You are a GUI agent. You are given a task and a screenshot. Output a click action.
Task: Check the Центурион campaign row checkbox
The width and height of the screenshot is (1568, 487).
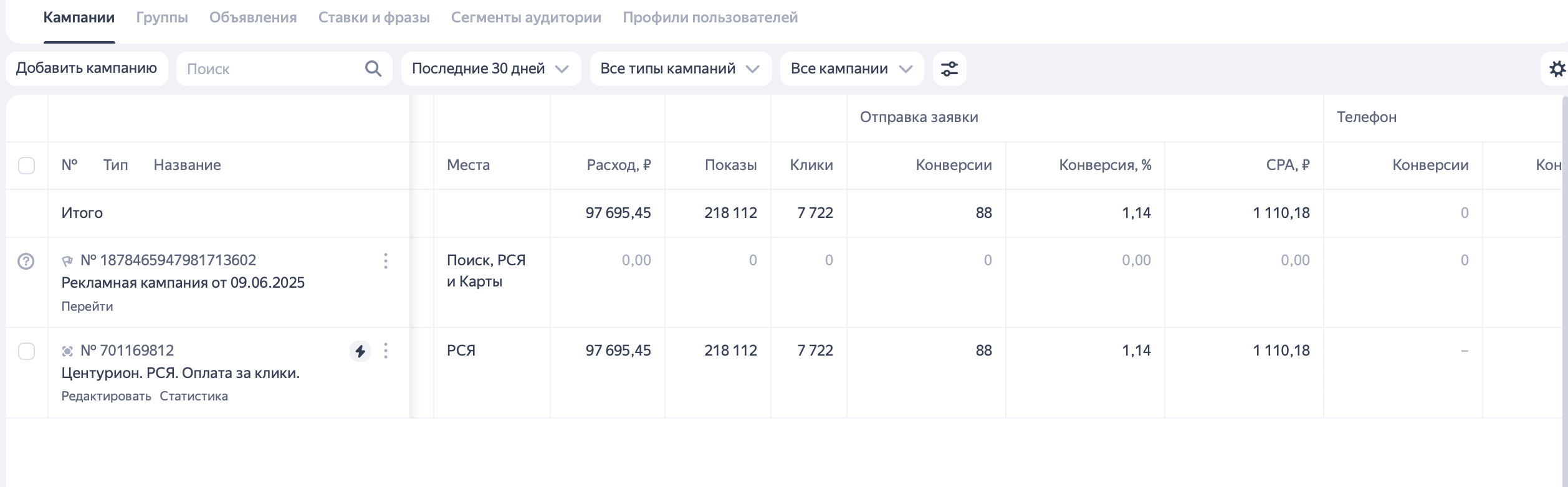[x=26, y=351]
